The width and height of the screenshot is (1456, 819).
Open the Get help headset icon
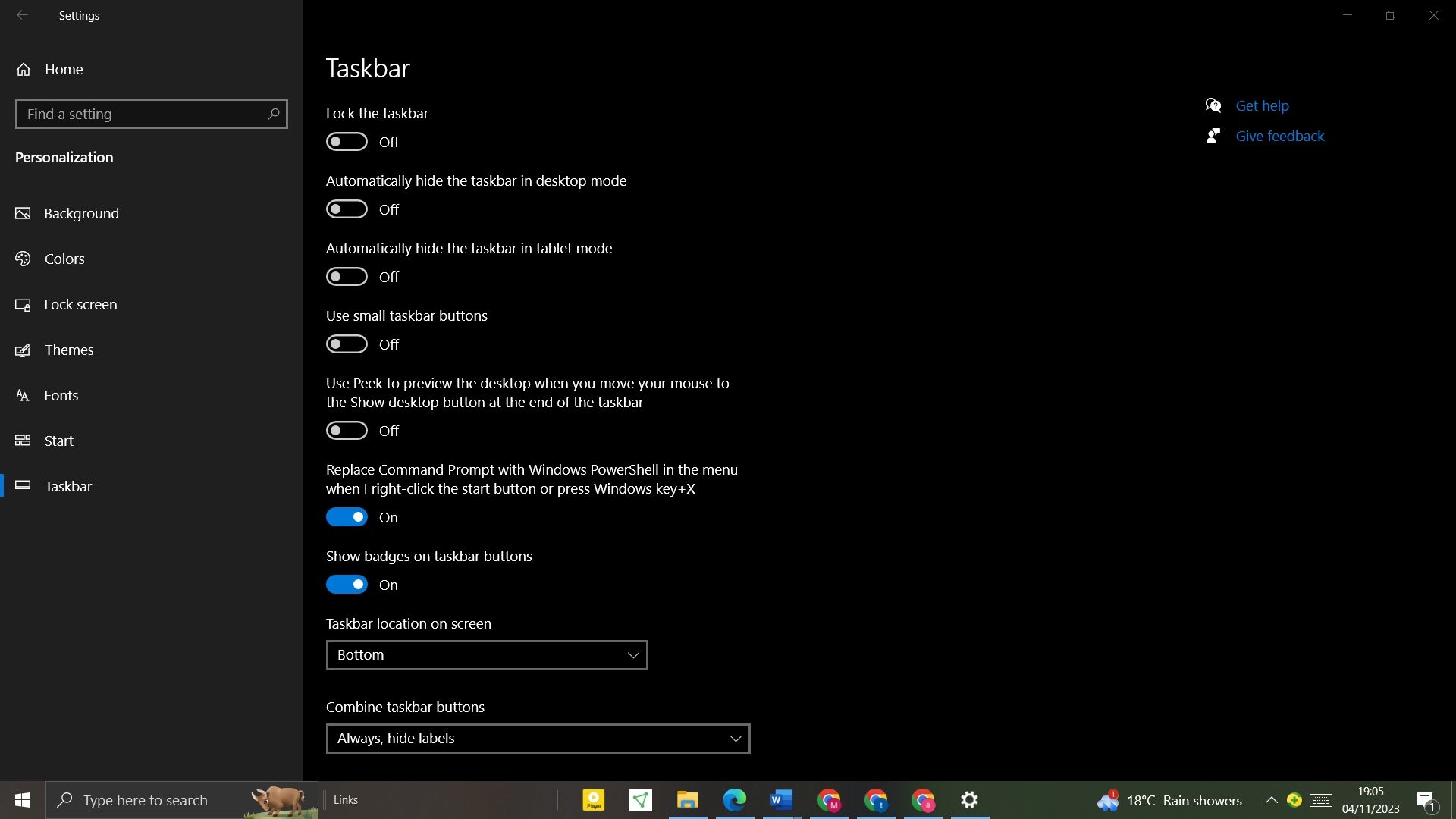tap(1213, 105)
